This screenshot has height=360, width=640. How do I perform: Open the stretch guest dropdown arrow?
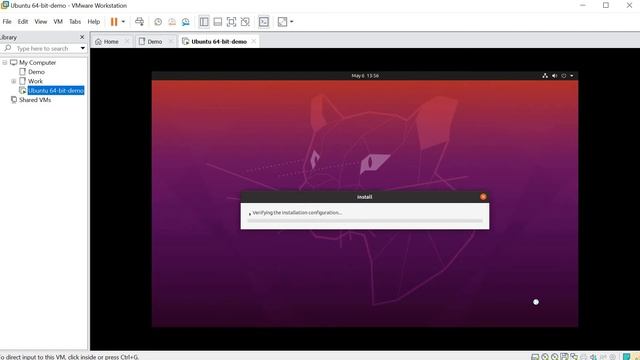pos(291,22)
